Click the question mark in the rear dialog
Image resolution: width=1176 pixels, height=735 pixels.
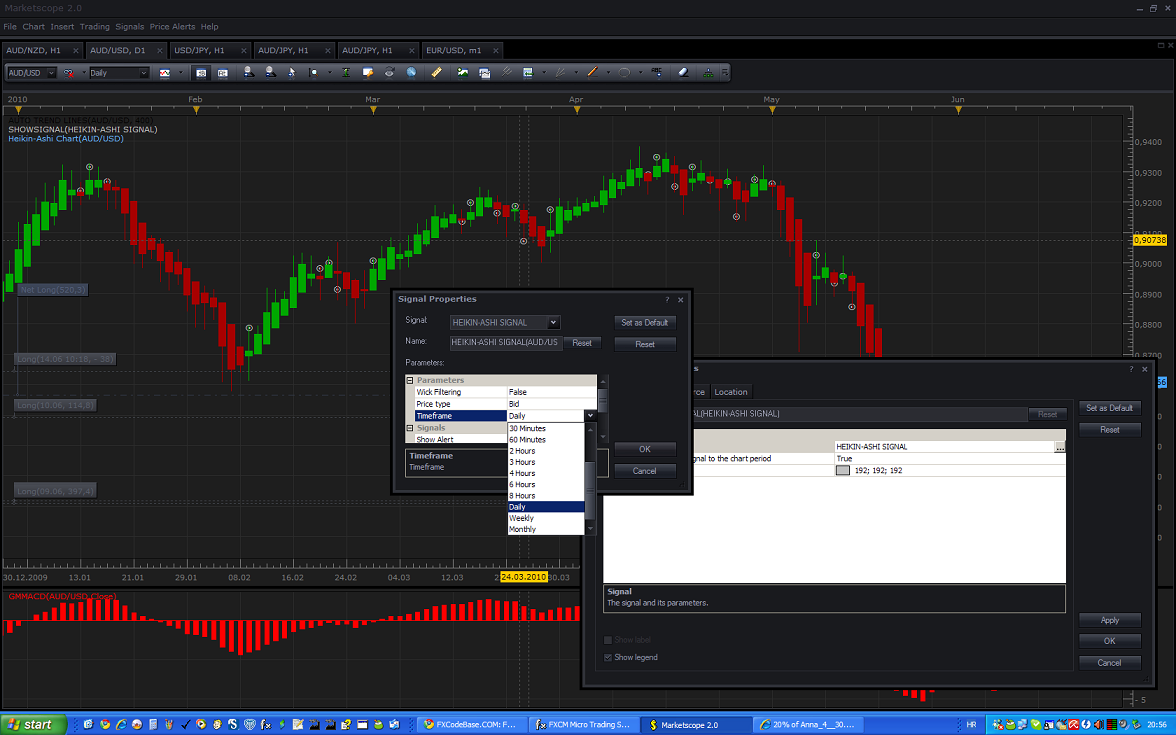click(x=1131, y=369)
